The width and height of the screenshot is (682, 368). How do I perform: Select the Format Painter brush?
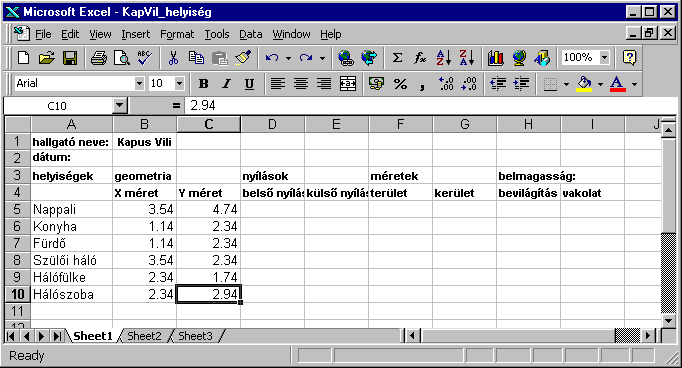[x=243, y=58]
